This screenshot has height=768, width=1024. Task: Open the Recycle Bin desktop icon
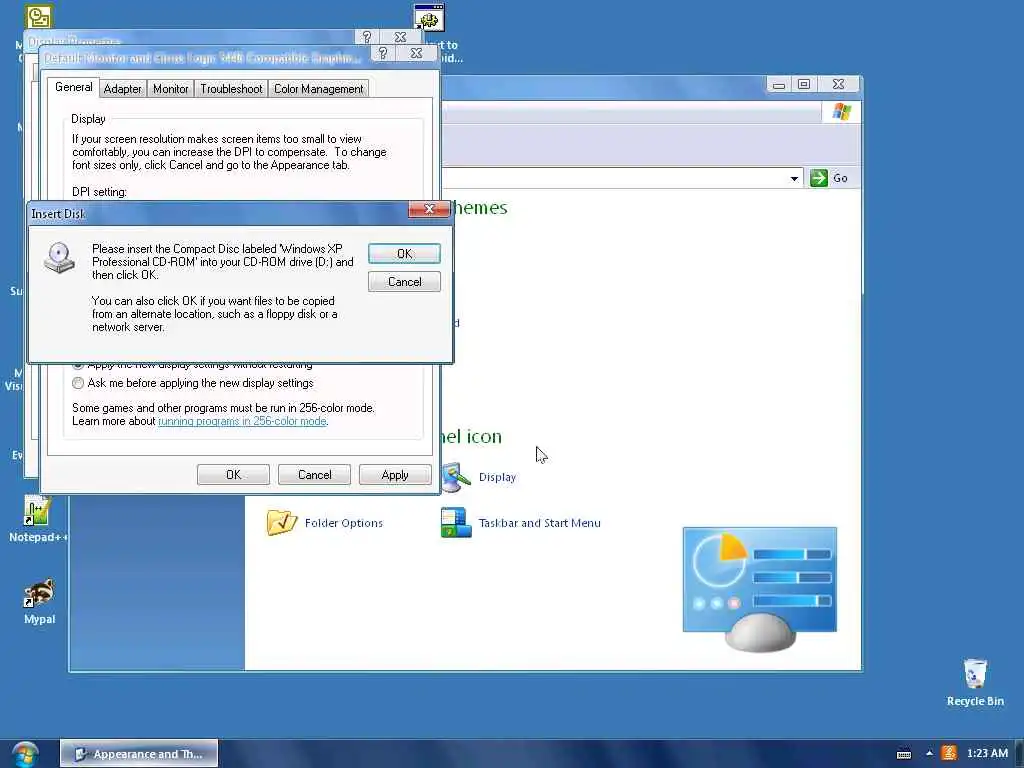(975, 682)
